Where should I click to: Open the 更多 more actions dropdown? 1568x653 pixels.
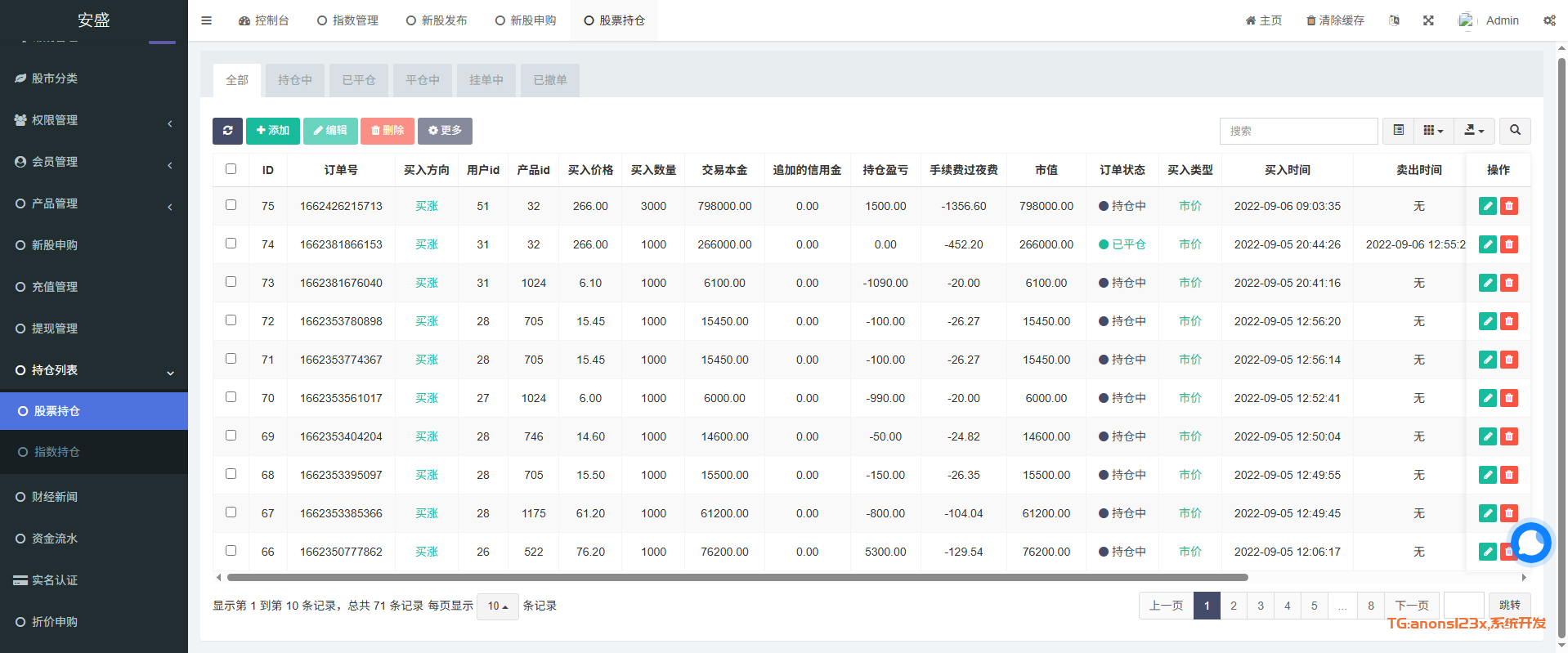[x=445, y=131]
